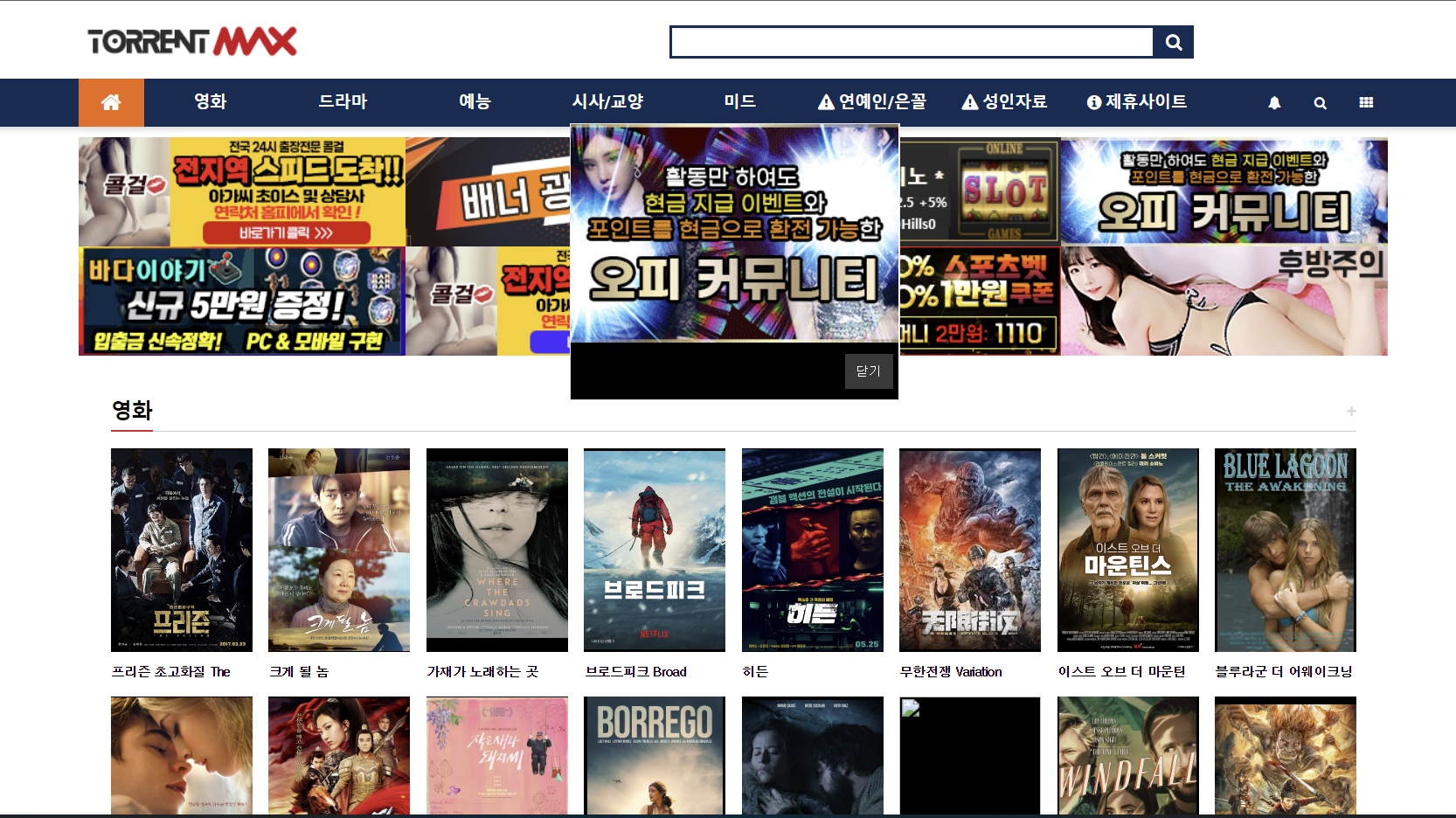Open the 연예인/은꼴 menu
Screen dimensions: 1456x818
(872, 101)
